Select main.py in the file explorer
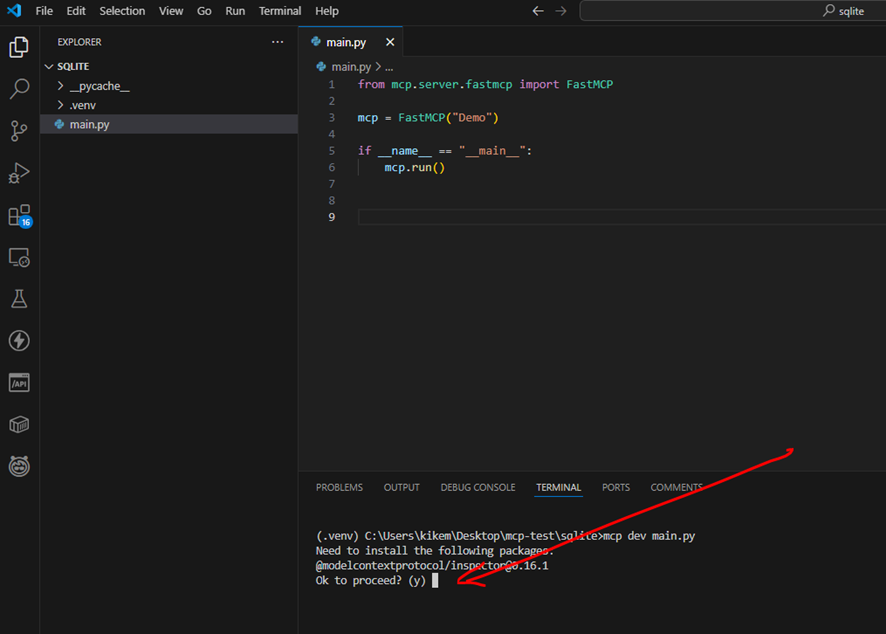 click(x=89, y=124)
